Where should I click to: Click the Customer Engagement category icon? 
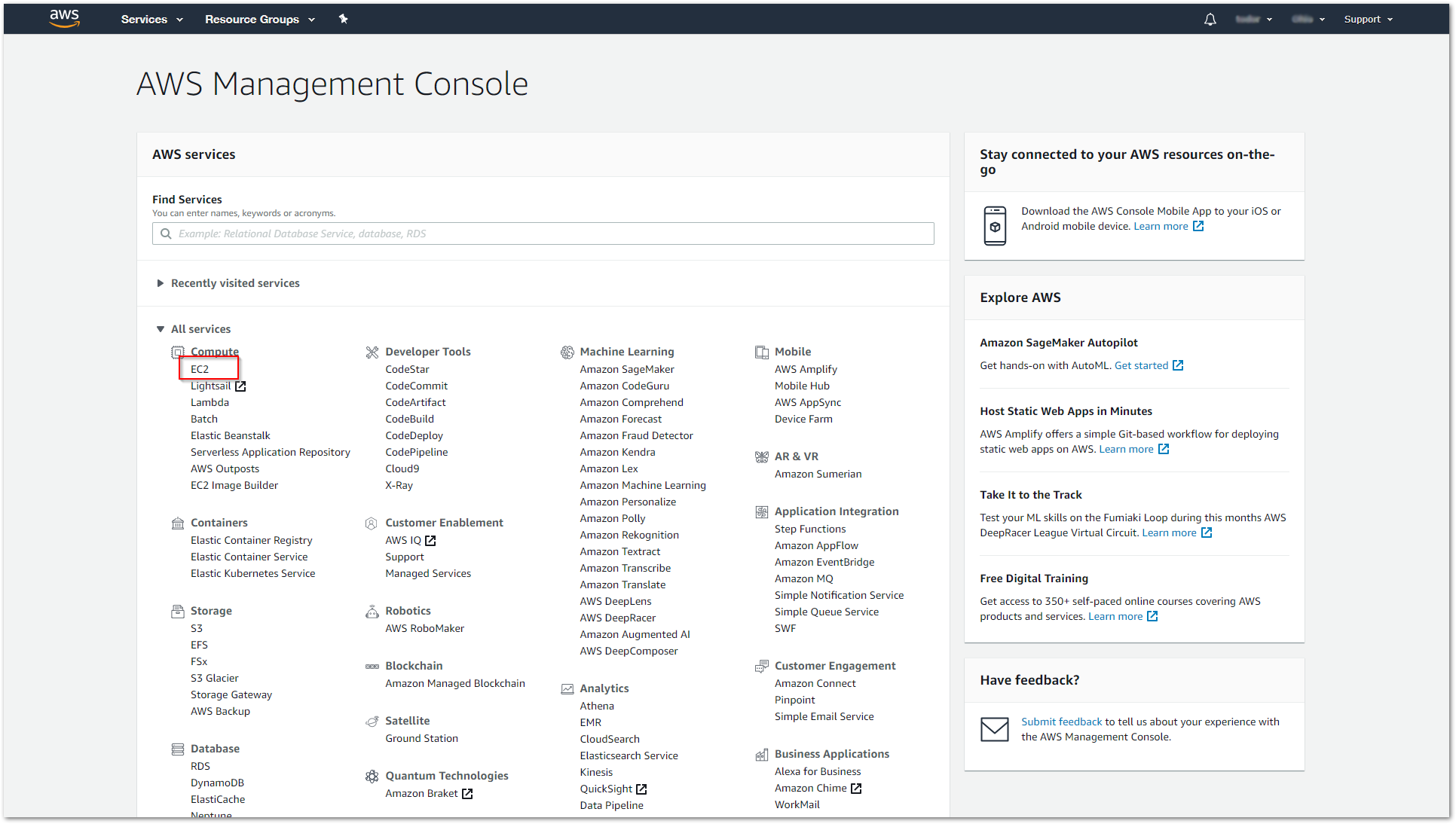(x=762, y=666)
